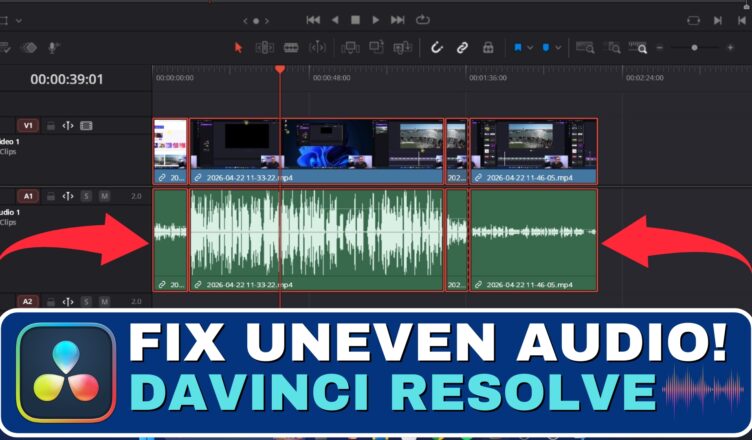
Task: Open dropdown beside the transform overlay icon
Action: click(19, 21)
